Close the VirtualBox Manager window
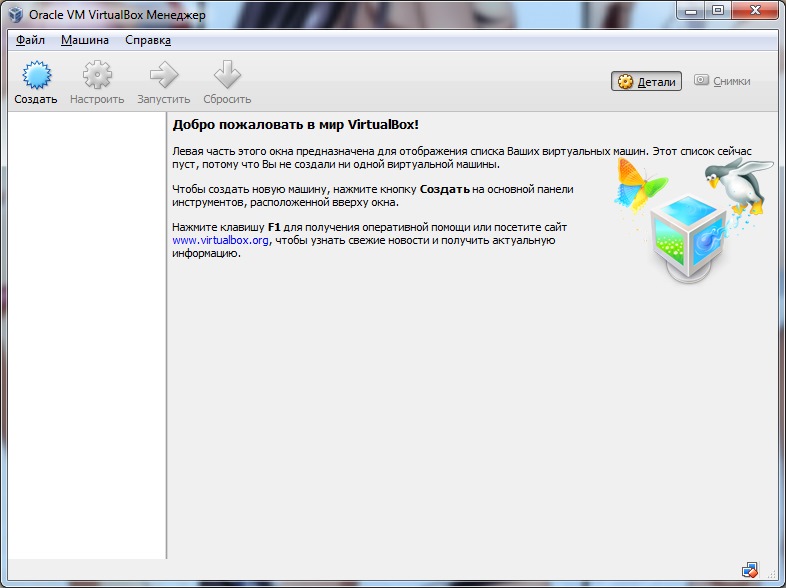 tap(755, 11)
